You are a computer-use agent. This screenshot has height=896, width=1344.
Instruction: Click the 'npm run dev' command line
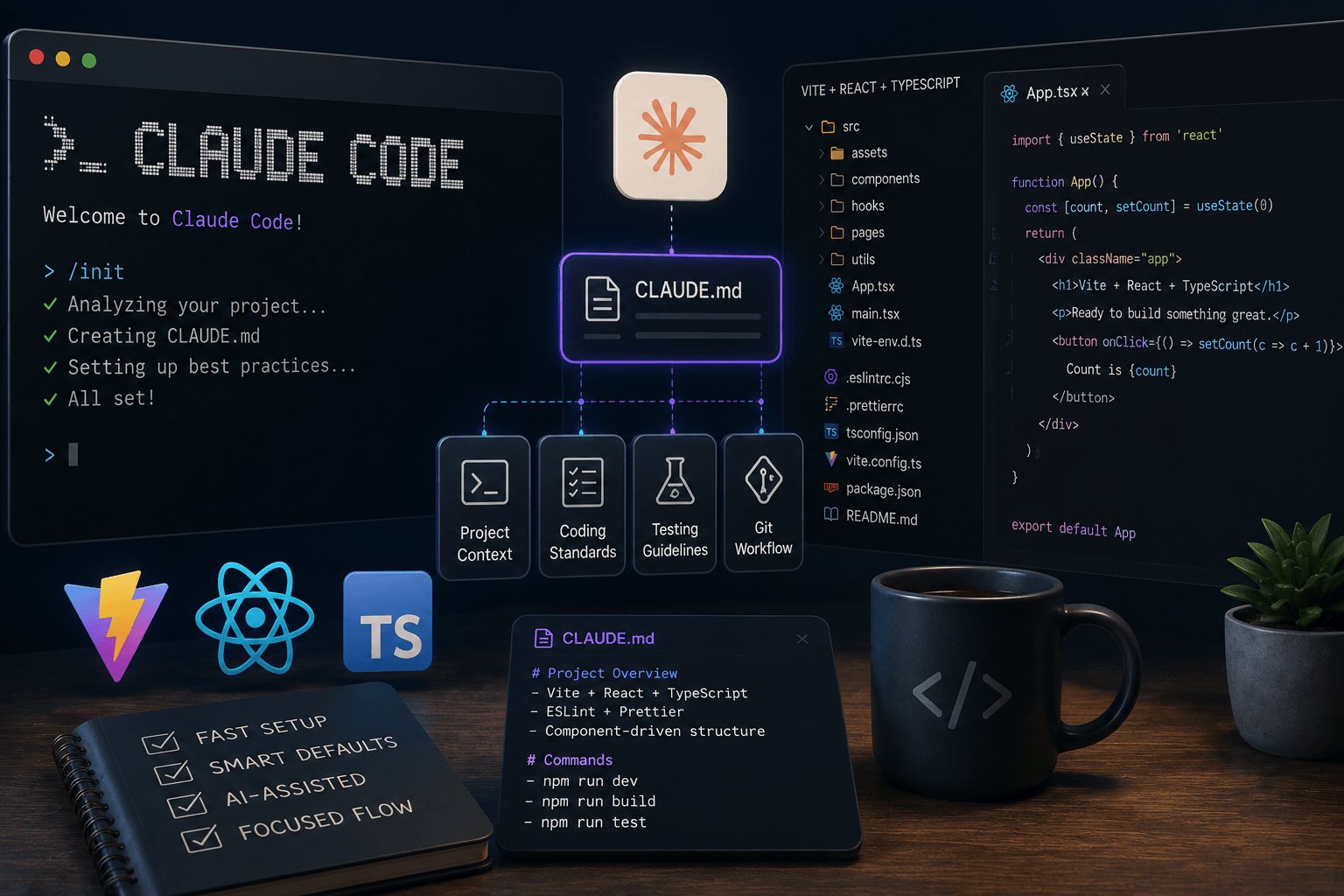(x=582, y=780)
